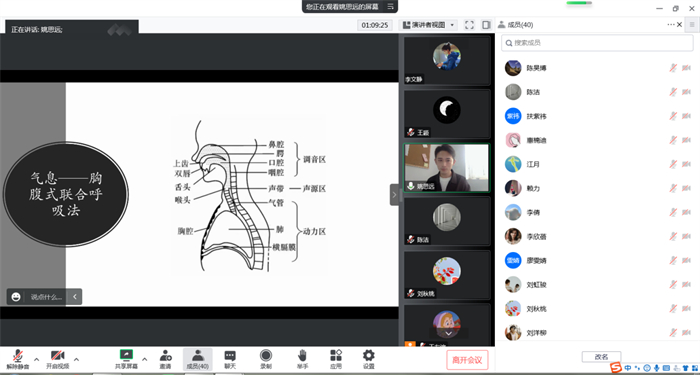Image resolution: width=700 pixels, height=375 pixels.
Task: Unmute microphone with 解除静音 icon
Action: point(18,359)
